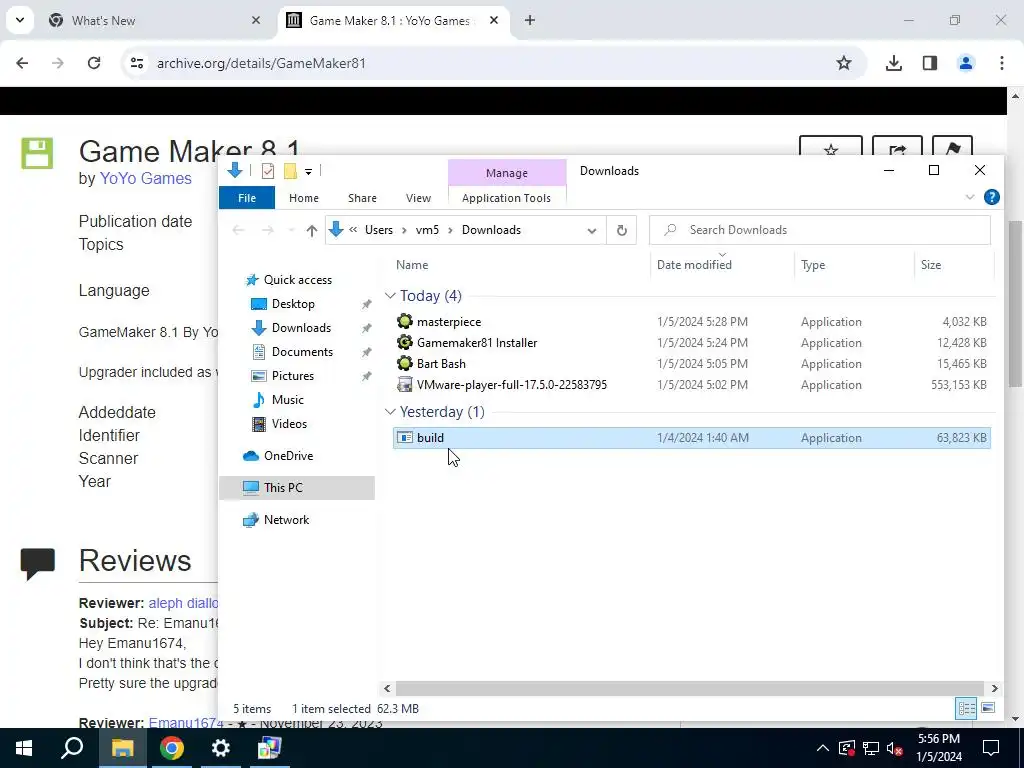The width and height of the screenshot is (1024, 768).
Task: Collapse the Yesterday (1) group
Action: (390, 412)
